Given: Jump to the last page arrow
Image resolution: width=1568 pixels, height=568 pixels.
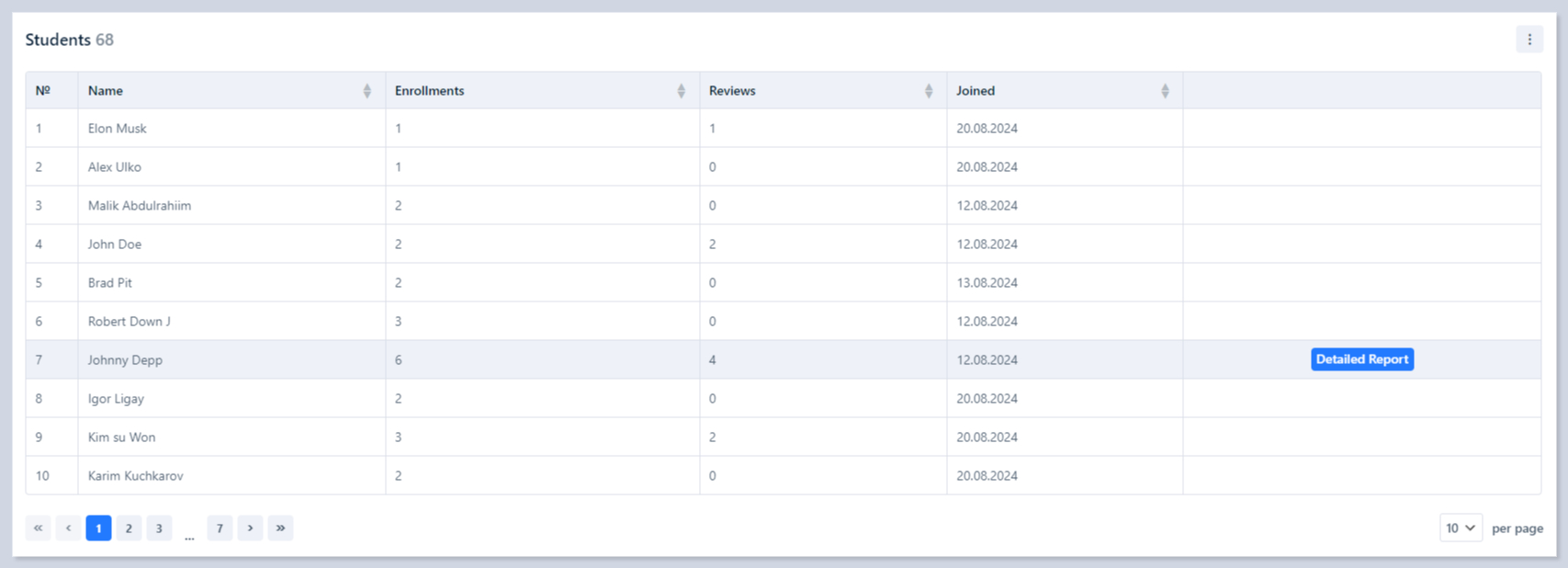Looking at the screenshot, I should point(280,528).
